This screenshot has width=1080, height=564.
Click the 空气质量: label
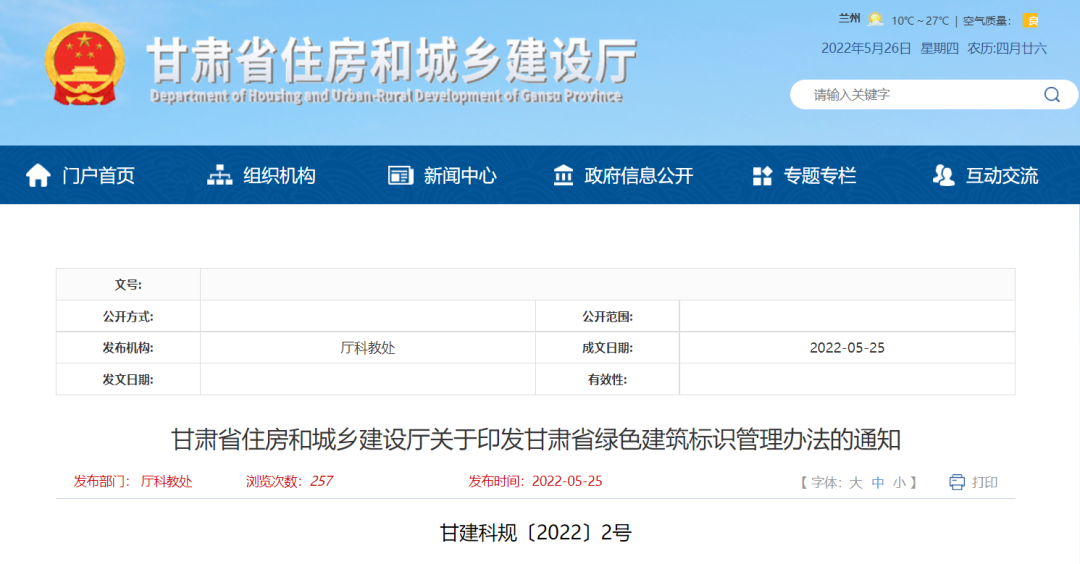tap(987, 21)
